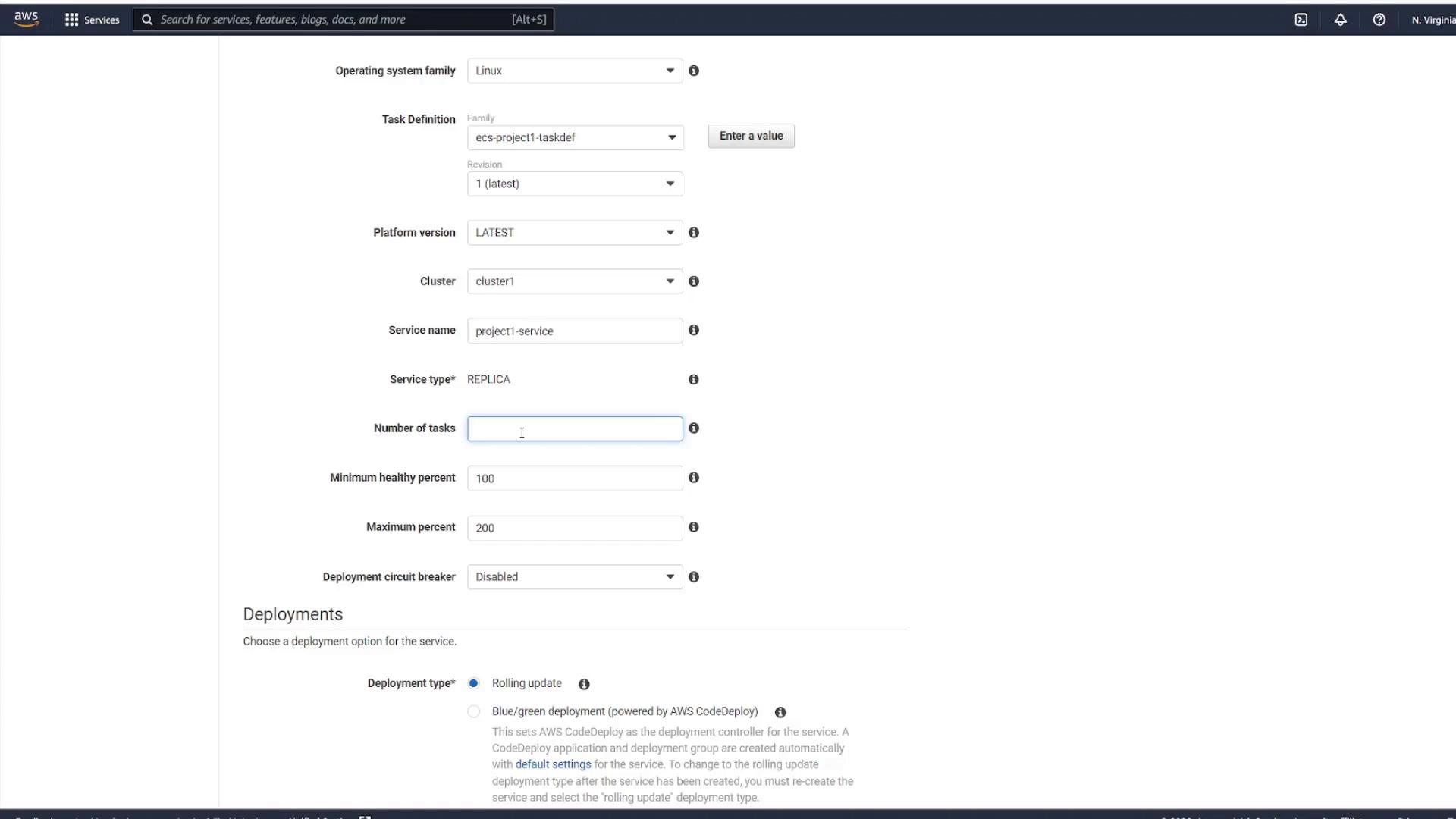Show info icon next to Cluster
The image size is (1456, 819).
694,281
